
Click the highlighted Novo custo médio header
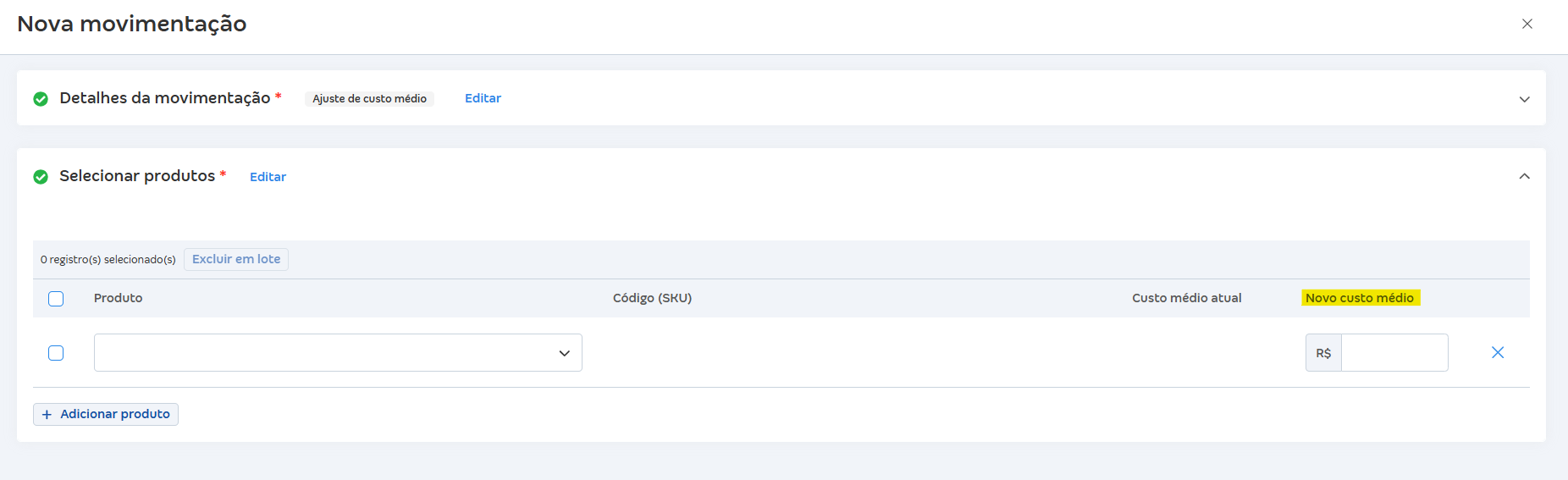(1360, 298)
